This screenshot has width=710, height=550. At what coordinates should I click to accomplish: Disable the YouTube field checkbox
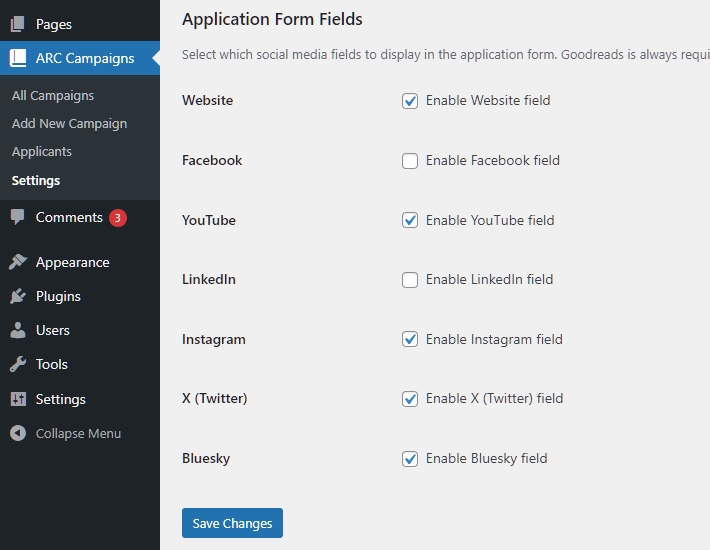[x=410, y=220]
